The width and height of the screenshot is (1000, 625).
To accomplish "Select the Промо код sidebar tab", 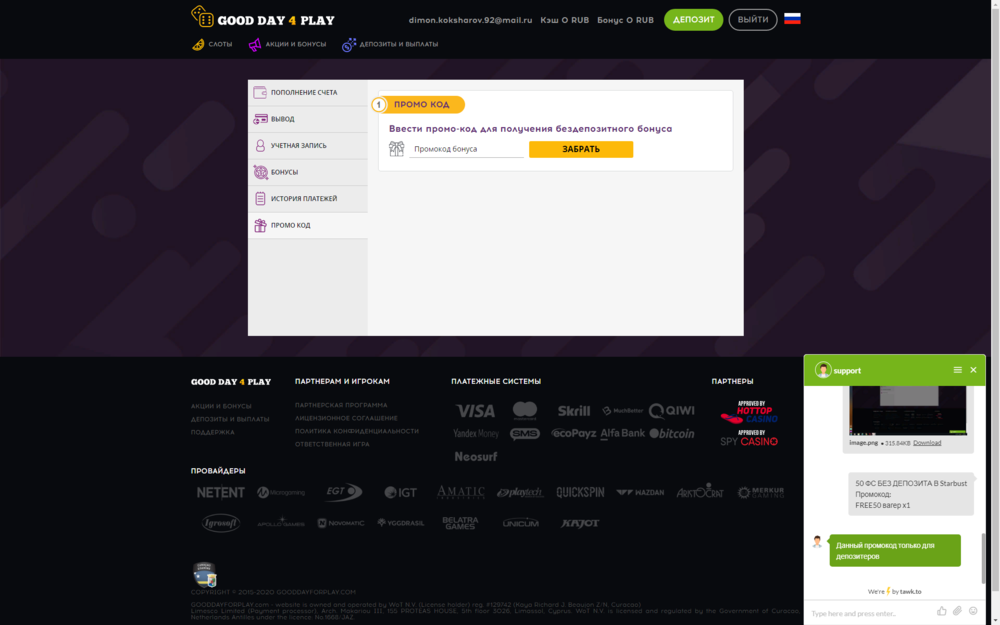I will point(308,225).
